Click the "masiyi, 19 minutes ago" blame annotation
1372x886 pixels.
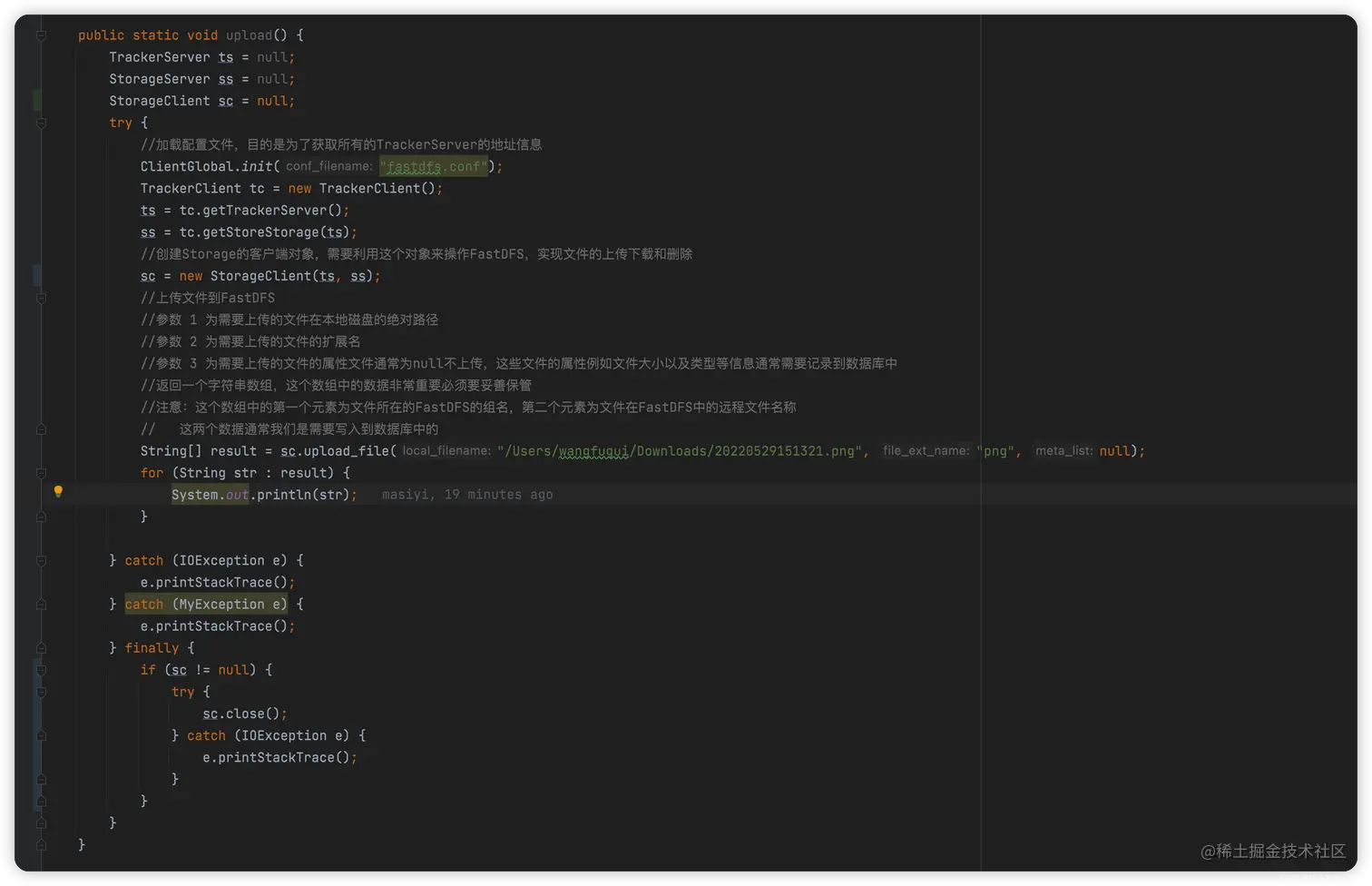467,495
